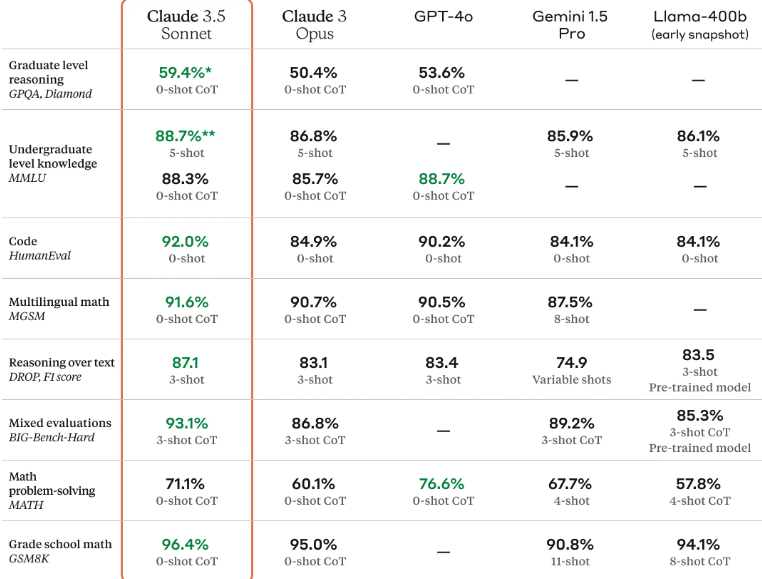
Task: Click the green 93.1% BIG-Bench-Hard score
Action: (186, 423)
